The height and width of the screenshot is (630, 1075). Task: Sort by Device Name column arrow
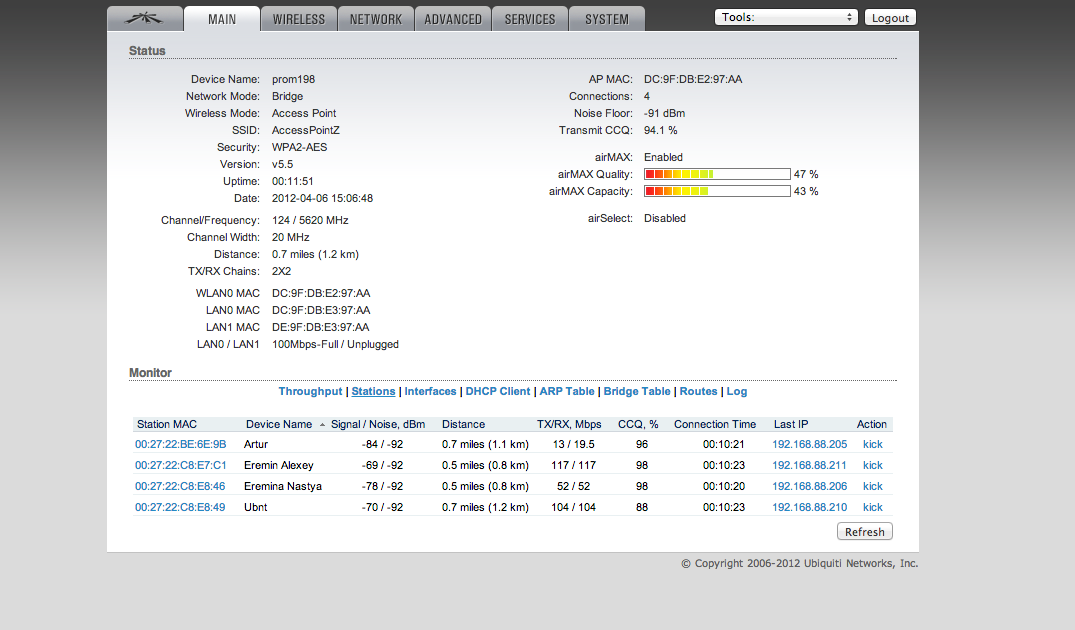click(322, 425)
